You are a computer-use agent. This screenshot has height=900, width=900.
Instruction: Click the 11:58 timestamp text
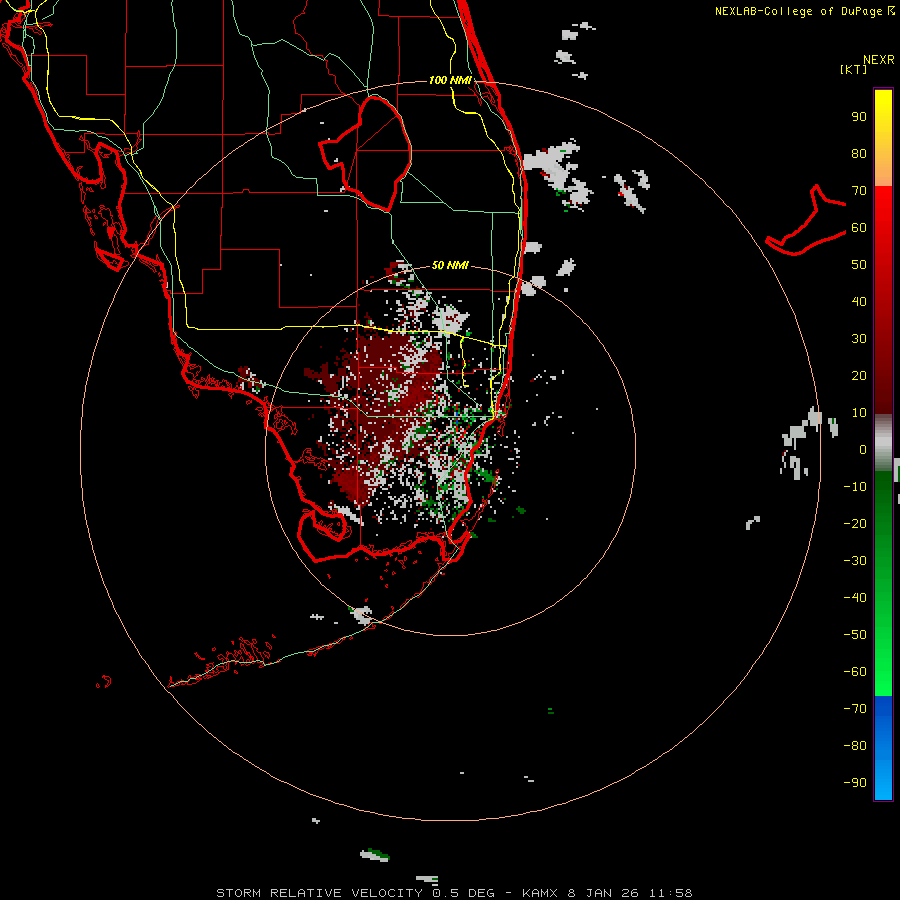[x=670, y=893]
